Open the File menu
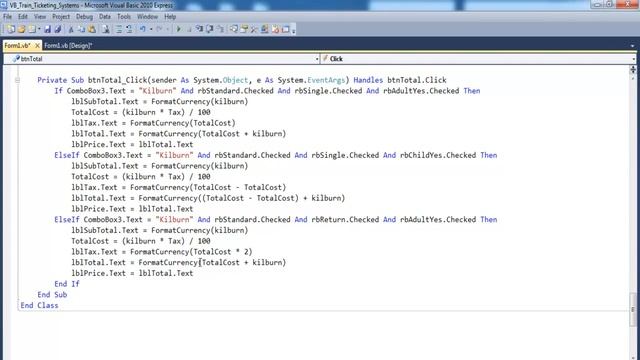 coord(7,17)
